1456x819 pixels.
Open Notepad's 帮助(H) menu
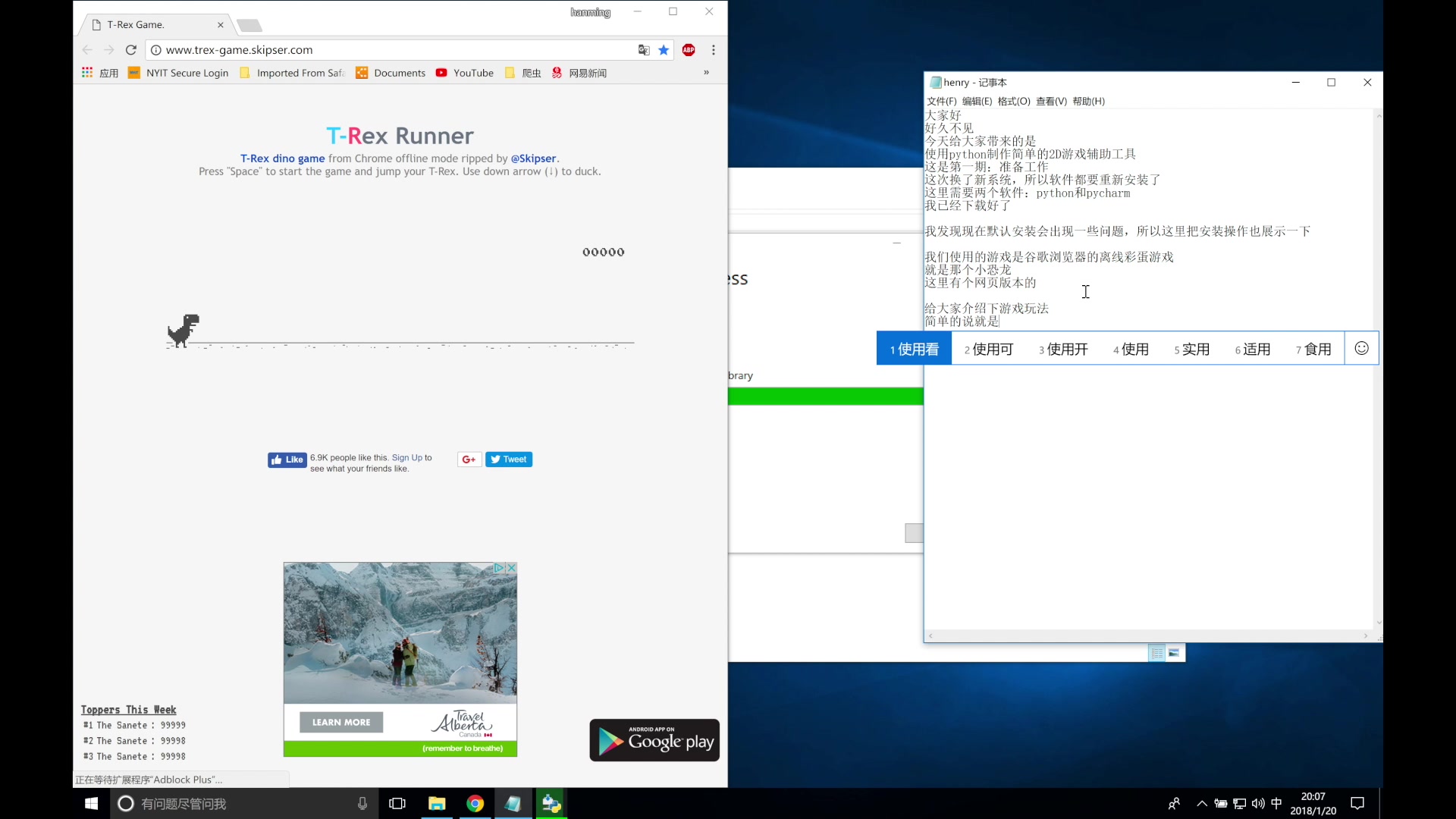point(1088,101)
